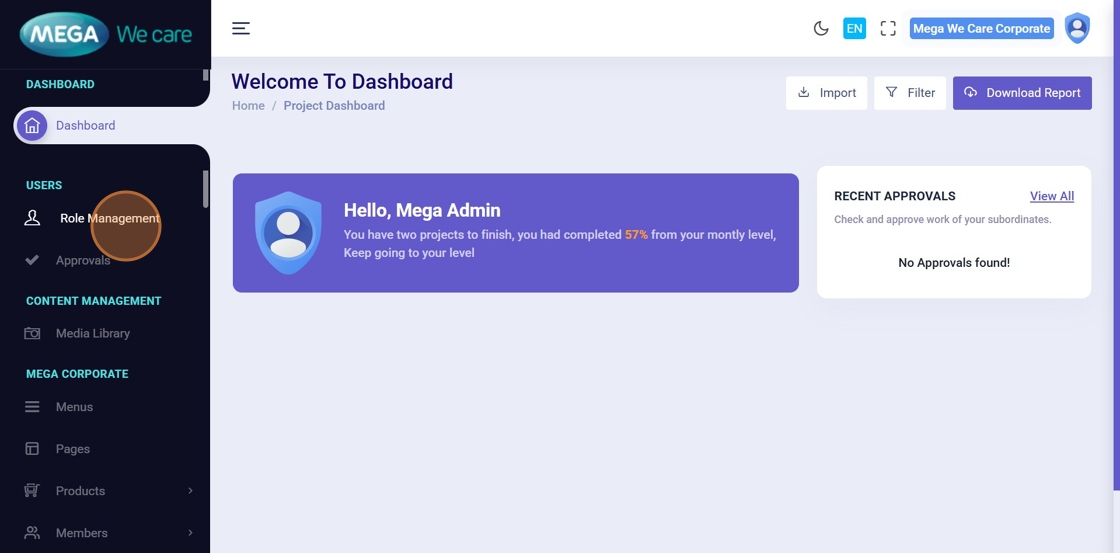Expand the Members submenu chevron
Image resolution: width=1120 pixels, height=553 pixels.
(x=190, y=533)
